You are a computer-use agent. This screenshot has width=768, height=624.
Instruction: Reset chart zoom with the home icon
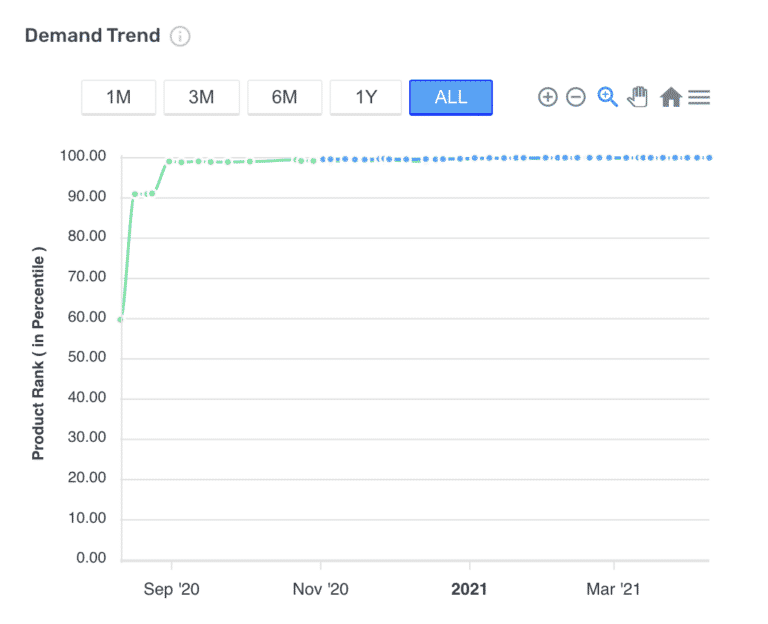pyautogui.click(x=671, y=97)
